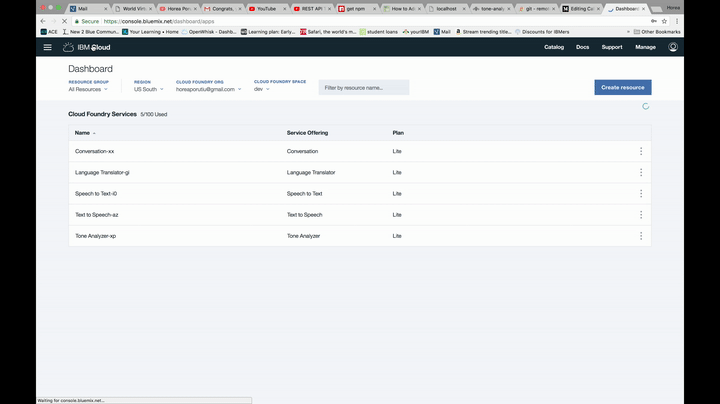This screenshot has height=404, width=720.
Task: Click the refresh spinner icon above the table
Action: coord(646,107)
